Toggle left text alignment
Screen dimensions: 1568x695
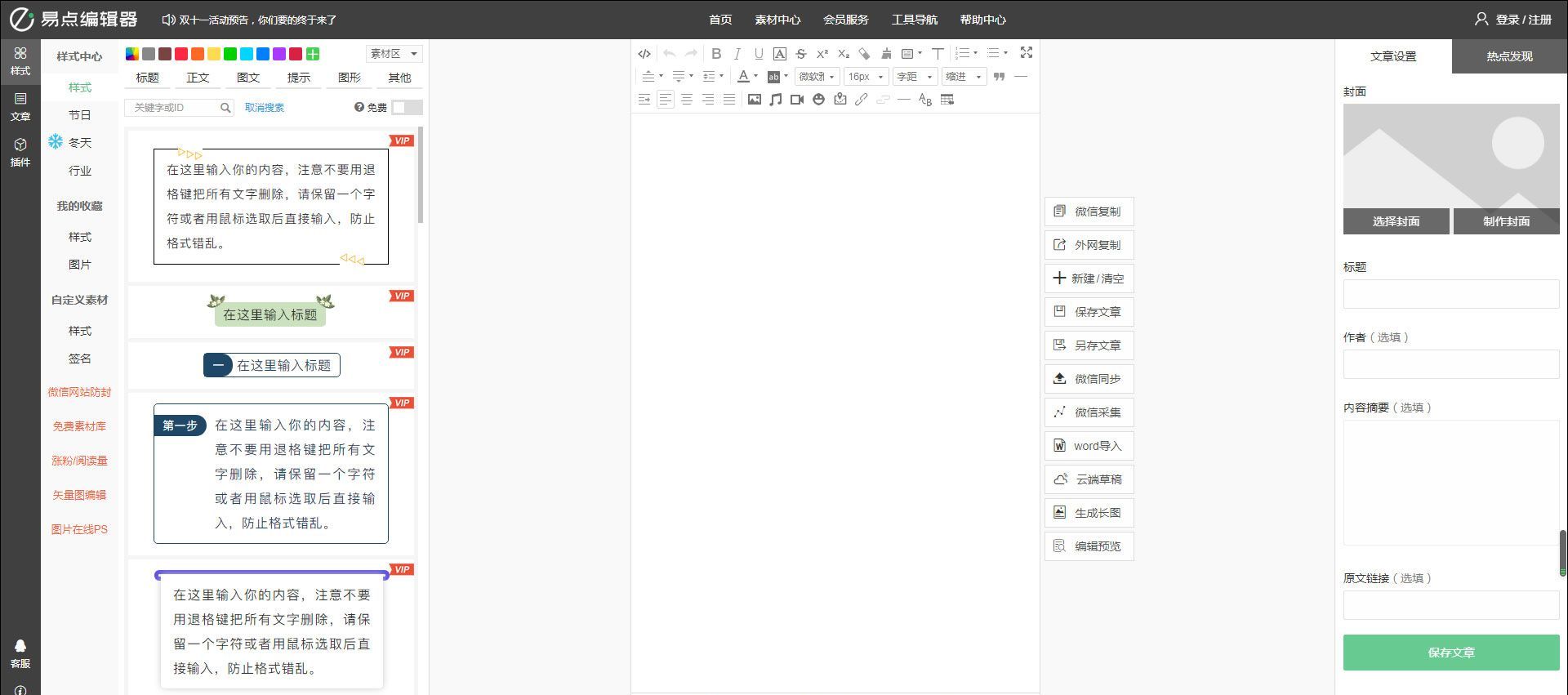[x=666, y=100]
